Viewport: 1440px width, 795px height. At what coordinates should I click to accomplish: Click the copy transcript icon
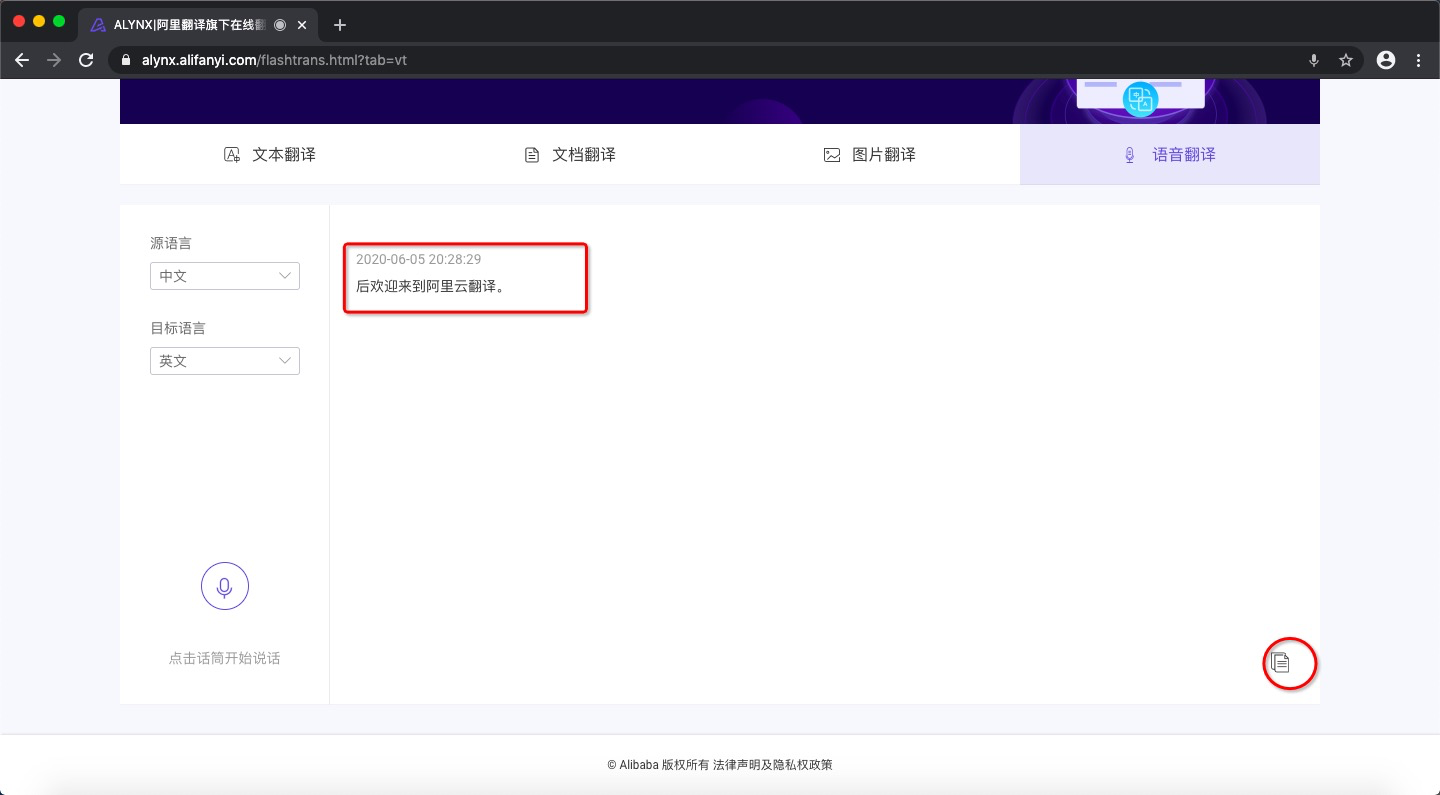[x=1280, y=662]
